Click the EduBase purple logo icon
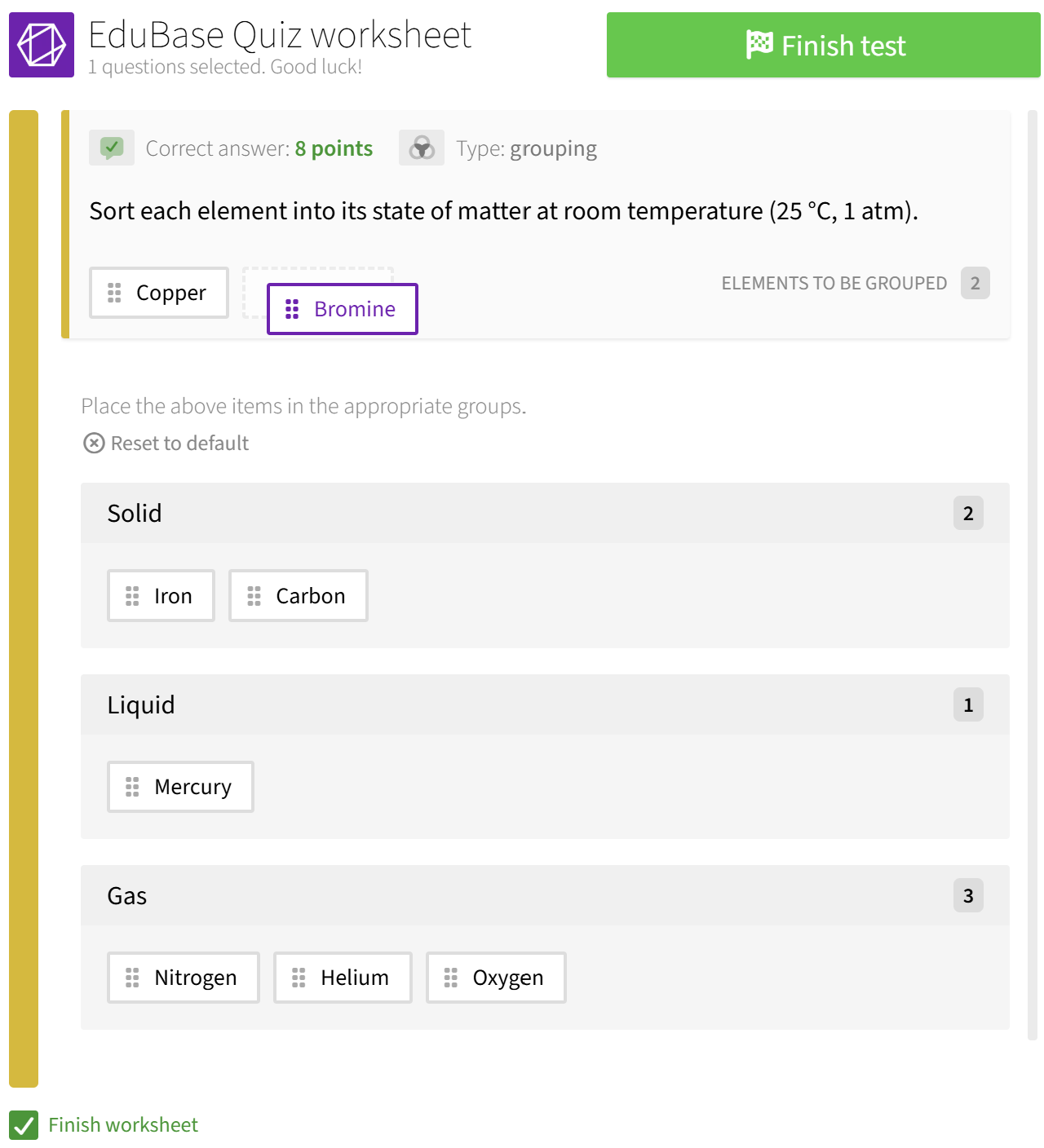Screen dimensions: 1044x1148 pos(41,45)
